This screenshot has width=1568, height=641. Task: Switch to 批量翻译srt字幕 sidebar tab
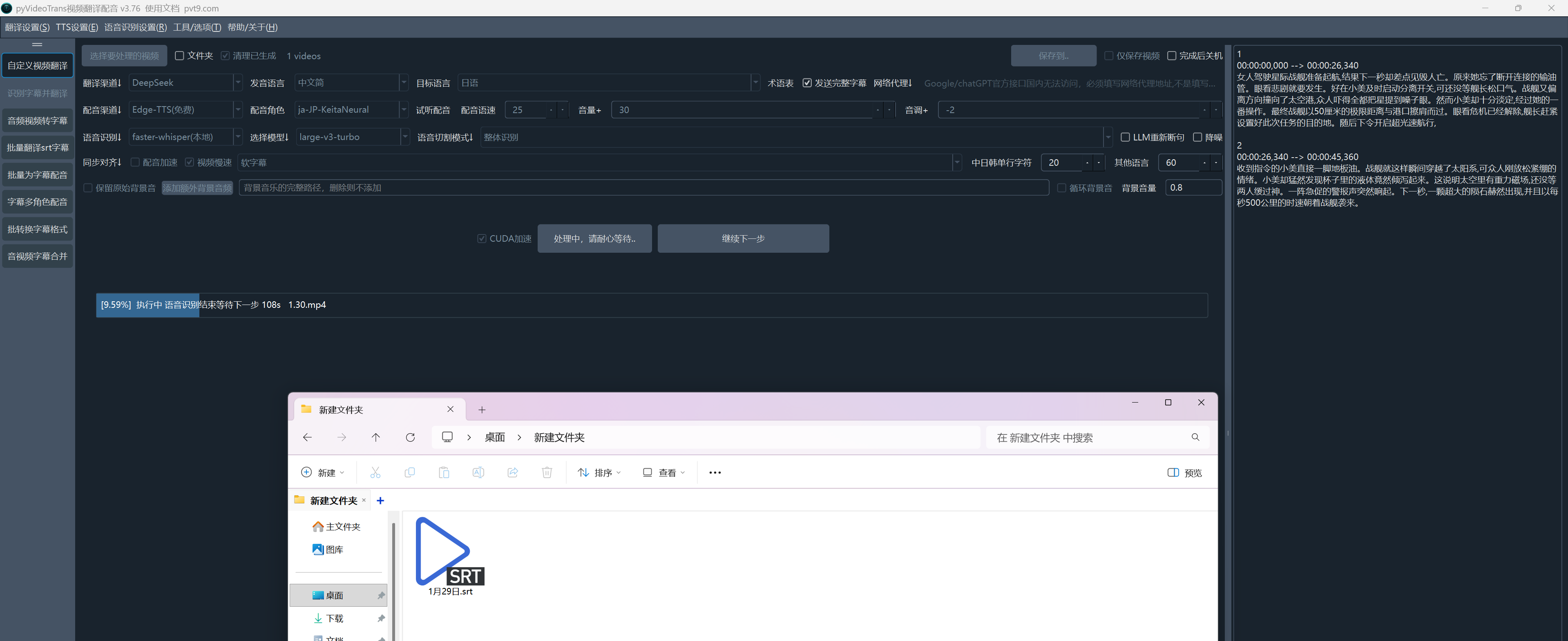(x=38, y=148)
